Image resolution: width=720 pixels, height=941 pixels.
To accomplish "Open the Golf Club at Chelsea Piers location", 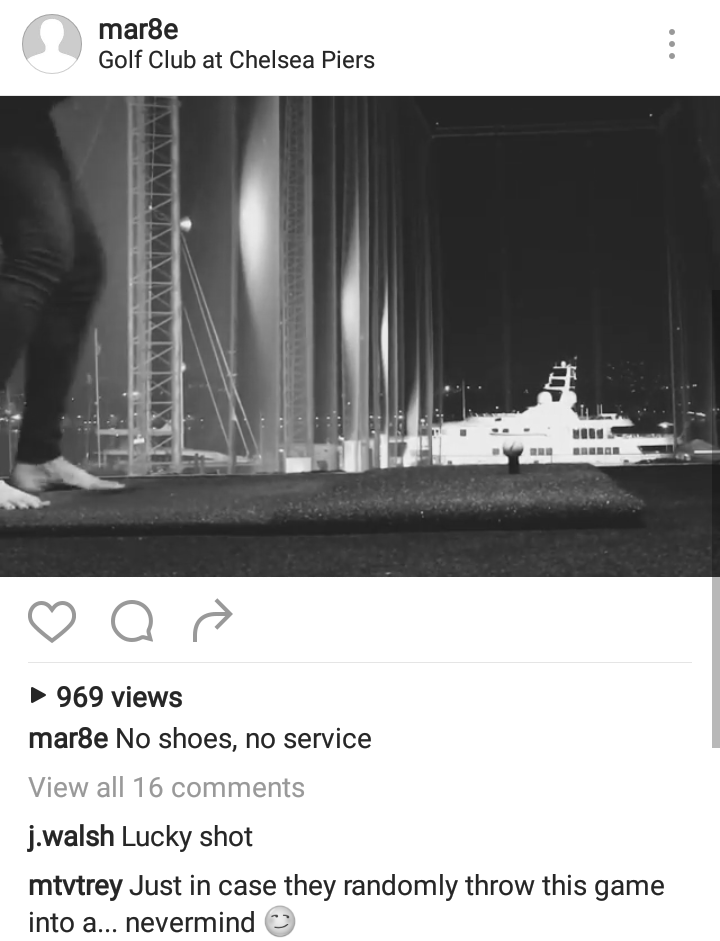I will click(236, 60).
